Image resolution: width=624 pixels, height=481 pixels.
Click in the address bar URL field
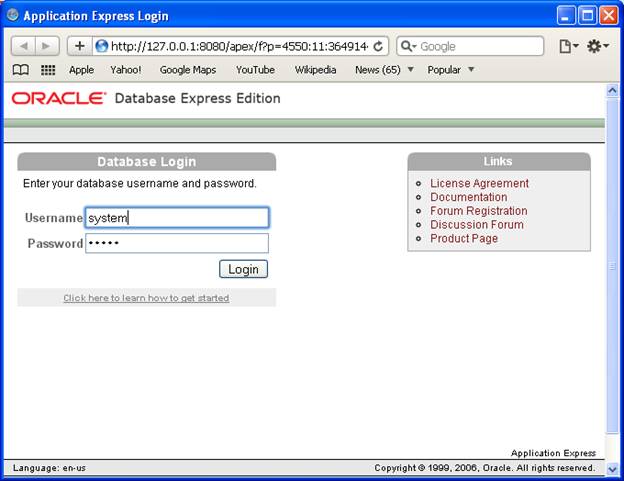[240, 47]
